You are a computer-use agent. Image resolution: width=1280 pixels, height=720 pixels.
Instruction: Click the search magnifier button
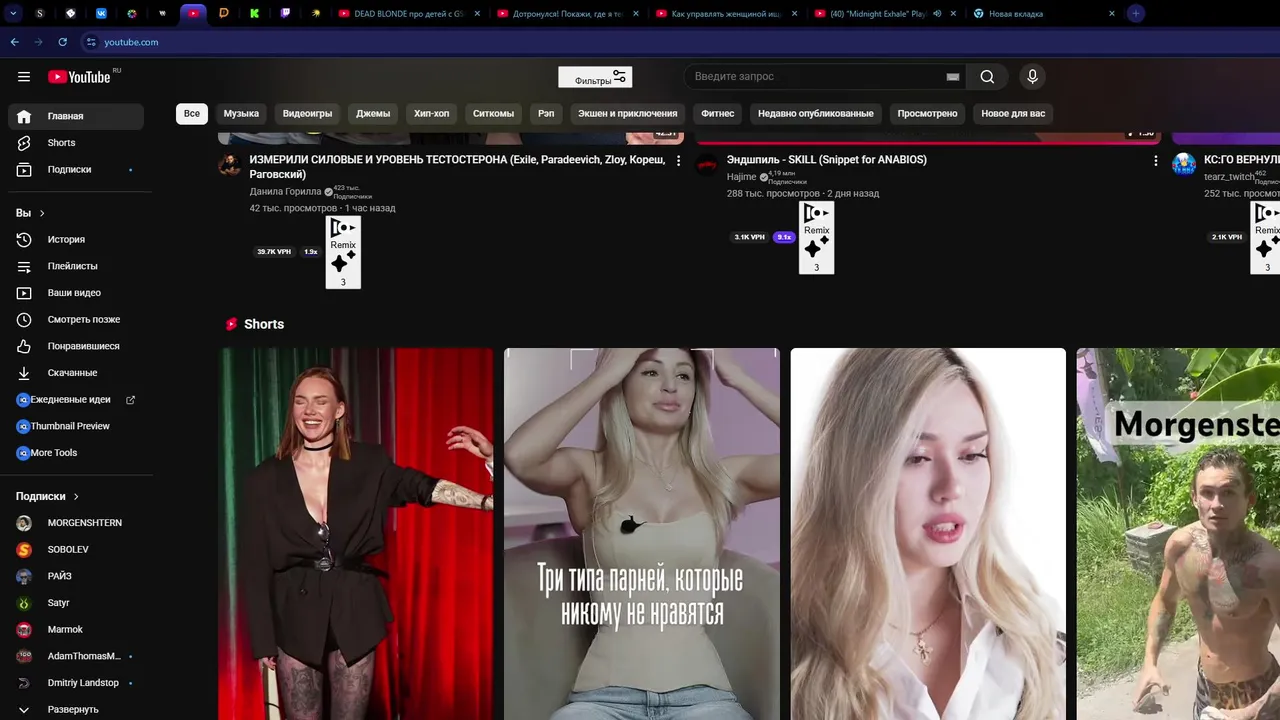[987, 77]
